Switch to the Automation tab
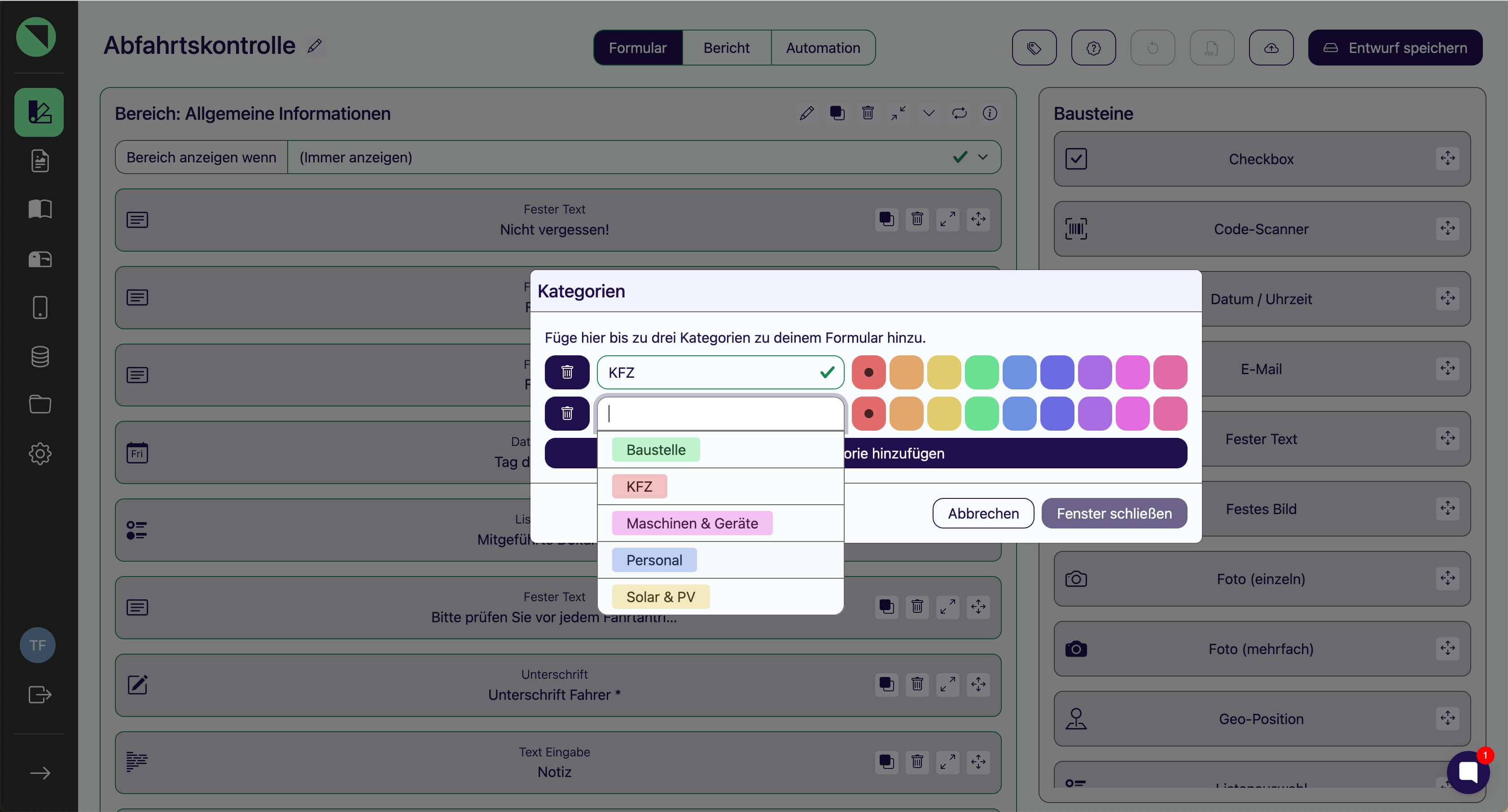This screenshot has width=1508, height=812. tap(823, 48)
